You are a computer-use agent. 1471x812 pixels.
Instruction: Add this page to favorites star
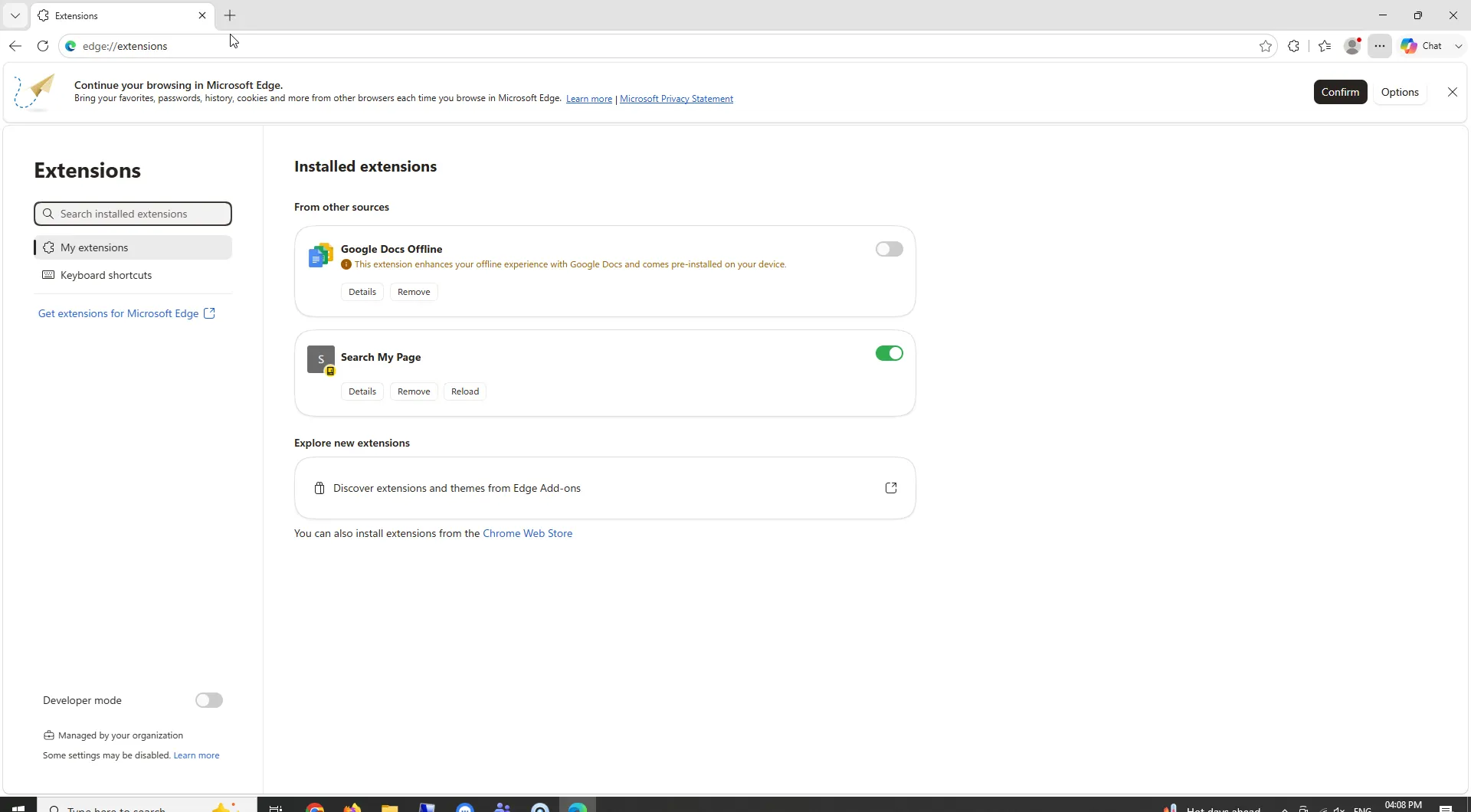(1266, 46)
